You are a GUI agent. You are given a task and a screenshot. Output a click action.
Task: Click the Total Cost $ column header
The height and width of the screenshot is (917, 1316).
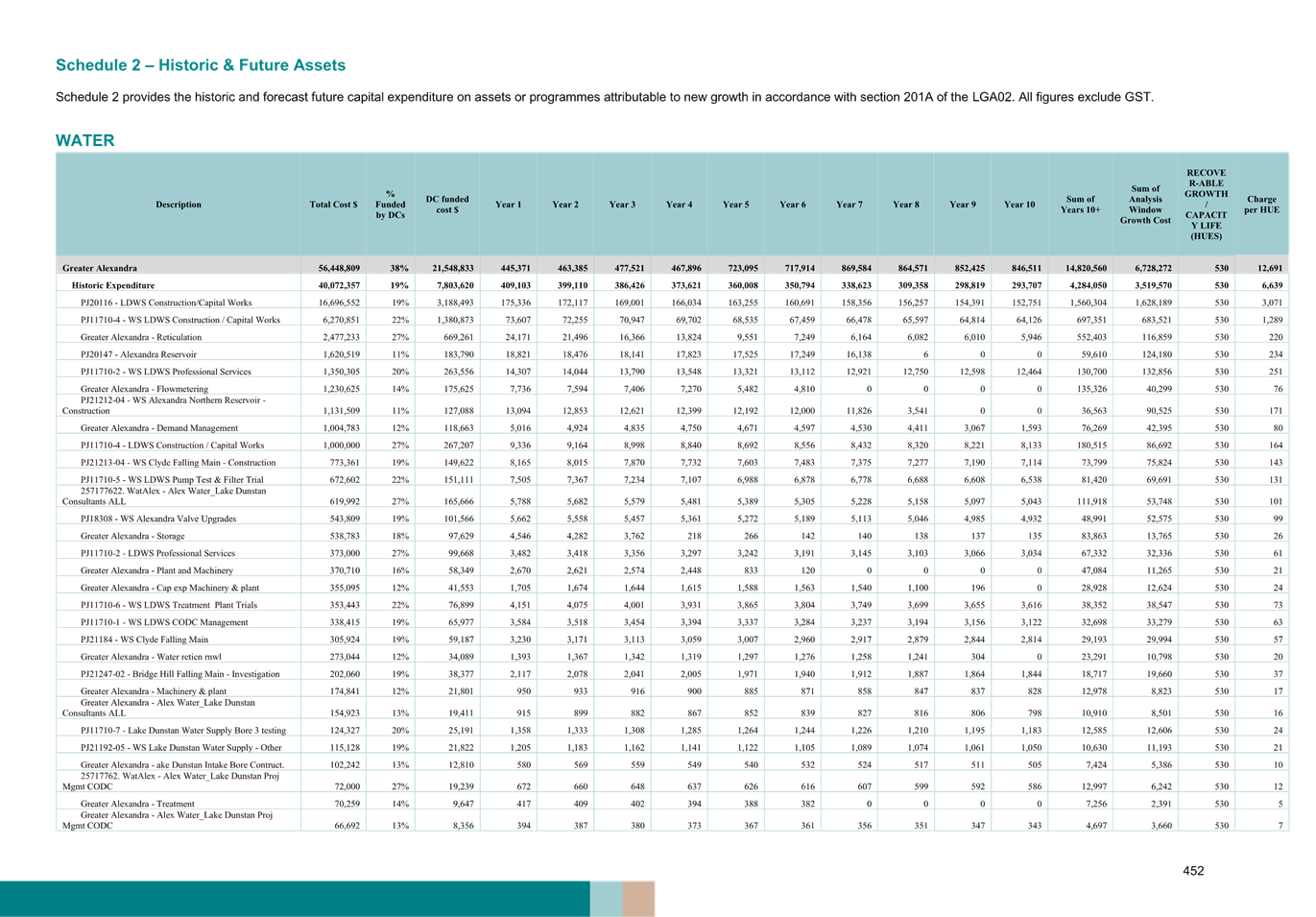333,205
